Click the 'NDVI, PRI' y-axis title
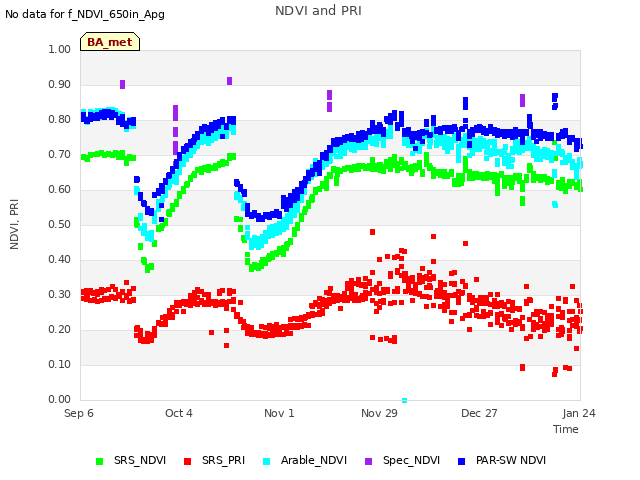The width and height of the screenshot is (640, 480). pyautogui.click(x=14, y=224)
